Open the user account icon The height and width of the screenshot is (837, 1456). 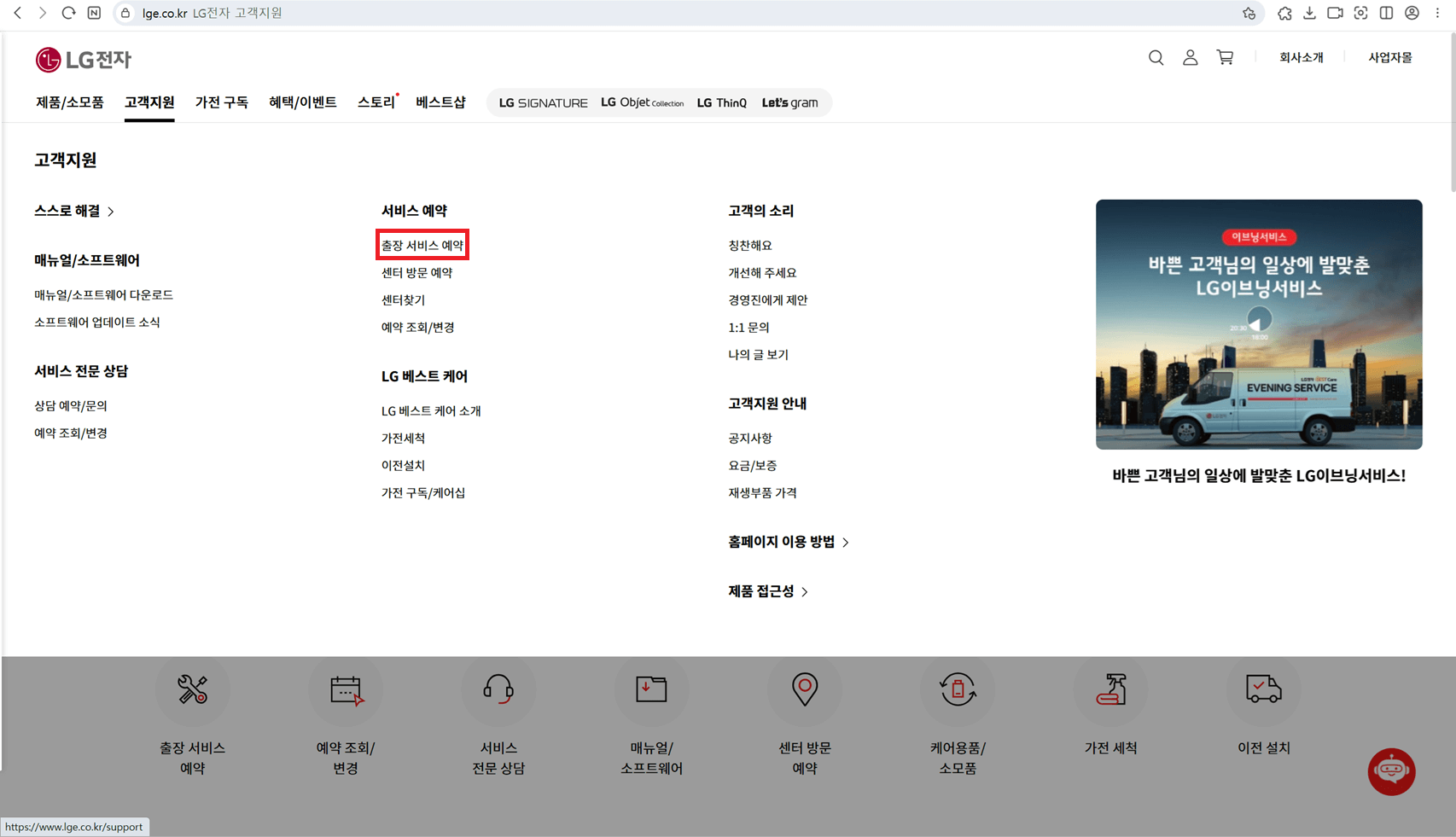1190,58
